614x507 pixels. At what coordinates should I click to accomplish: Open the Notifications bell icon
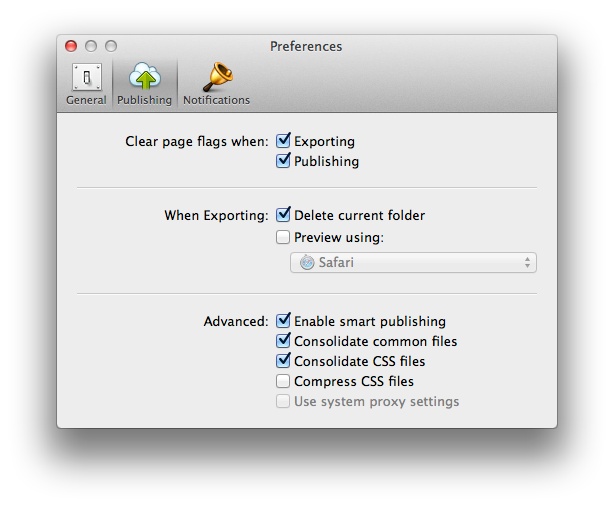click(x=218, y=76)
